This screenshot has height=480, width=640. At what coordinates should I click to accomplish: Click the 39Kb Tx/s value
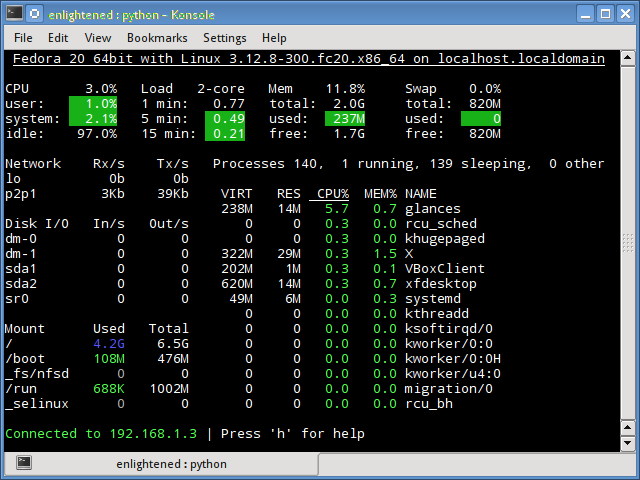pos(173,194)
